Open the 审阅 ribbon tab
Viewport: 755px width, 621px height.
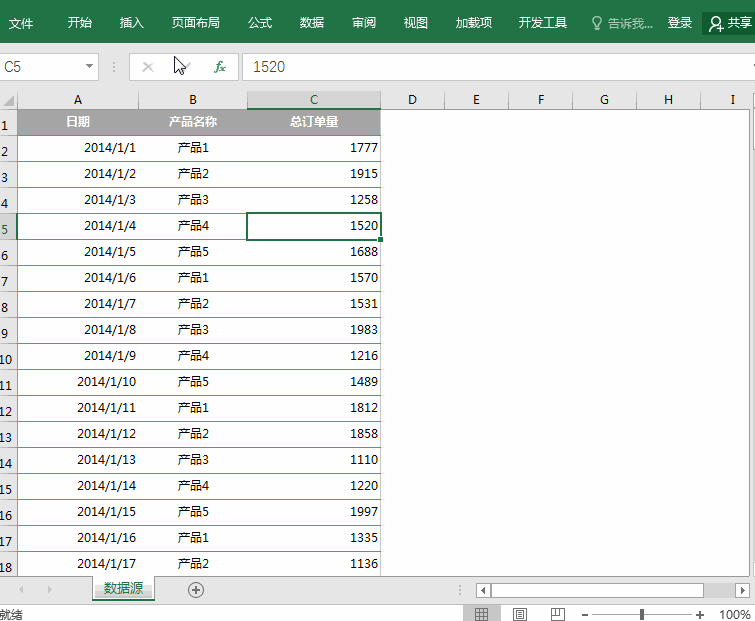(x=364, y=23)
